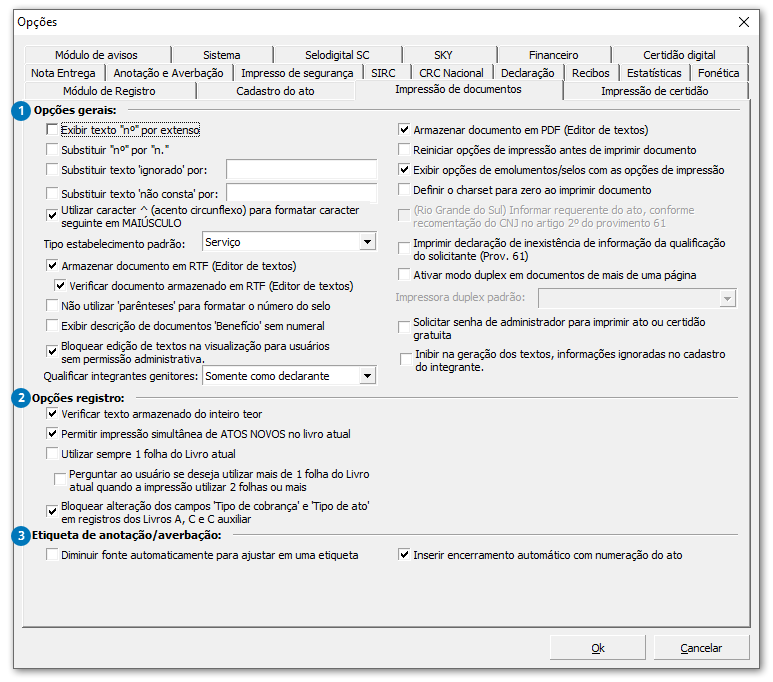The width and height of the screenshot is (773, 682).
Task: Switch to 'SIRC' tab
Action: [384, 73]
